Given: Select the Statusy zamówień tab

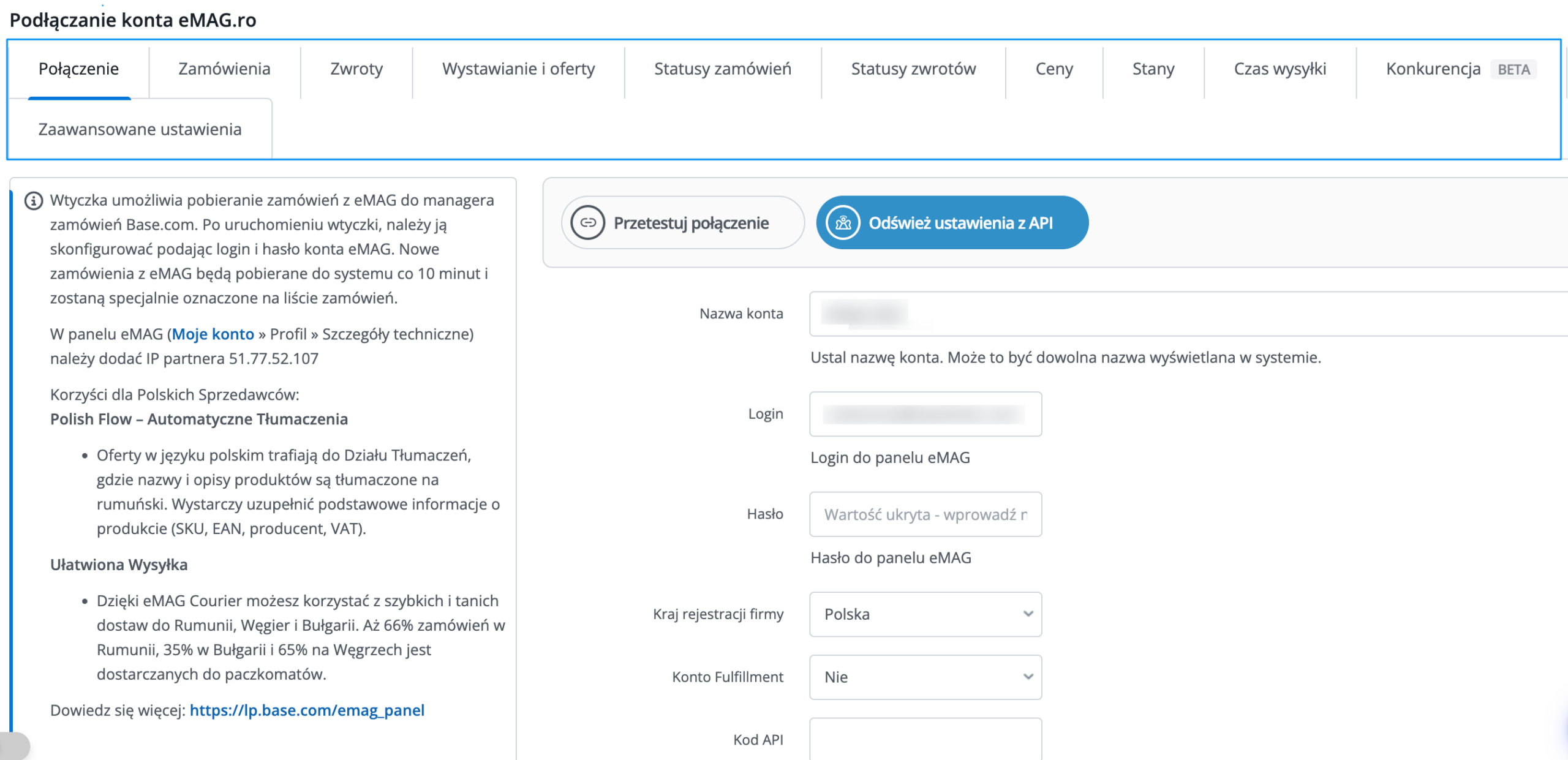Looking at the screenshot, I should (x=723, y=69).
